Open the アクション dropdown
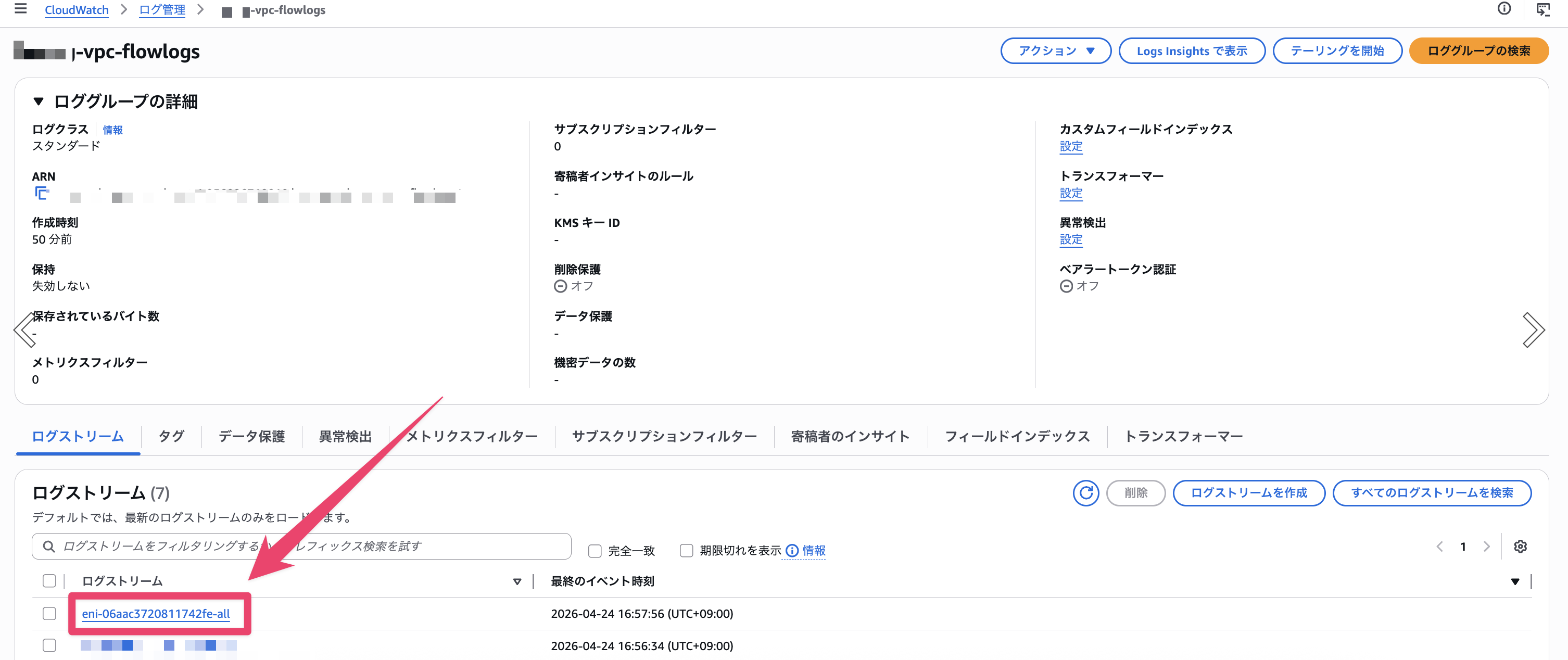Screen dimensions: 1568x660 click(x=1056, y=50)
